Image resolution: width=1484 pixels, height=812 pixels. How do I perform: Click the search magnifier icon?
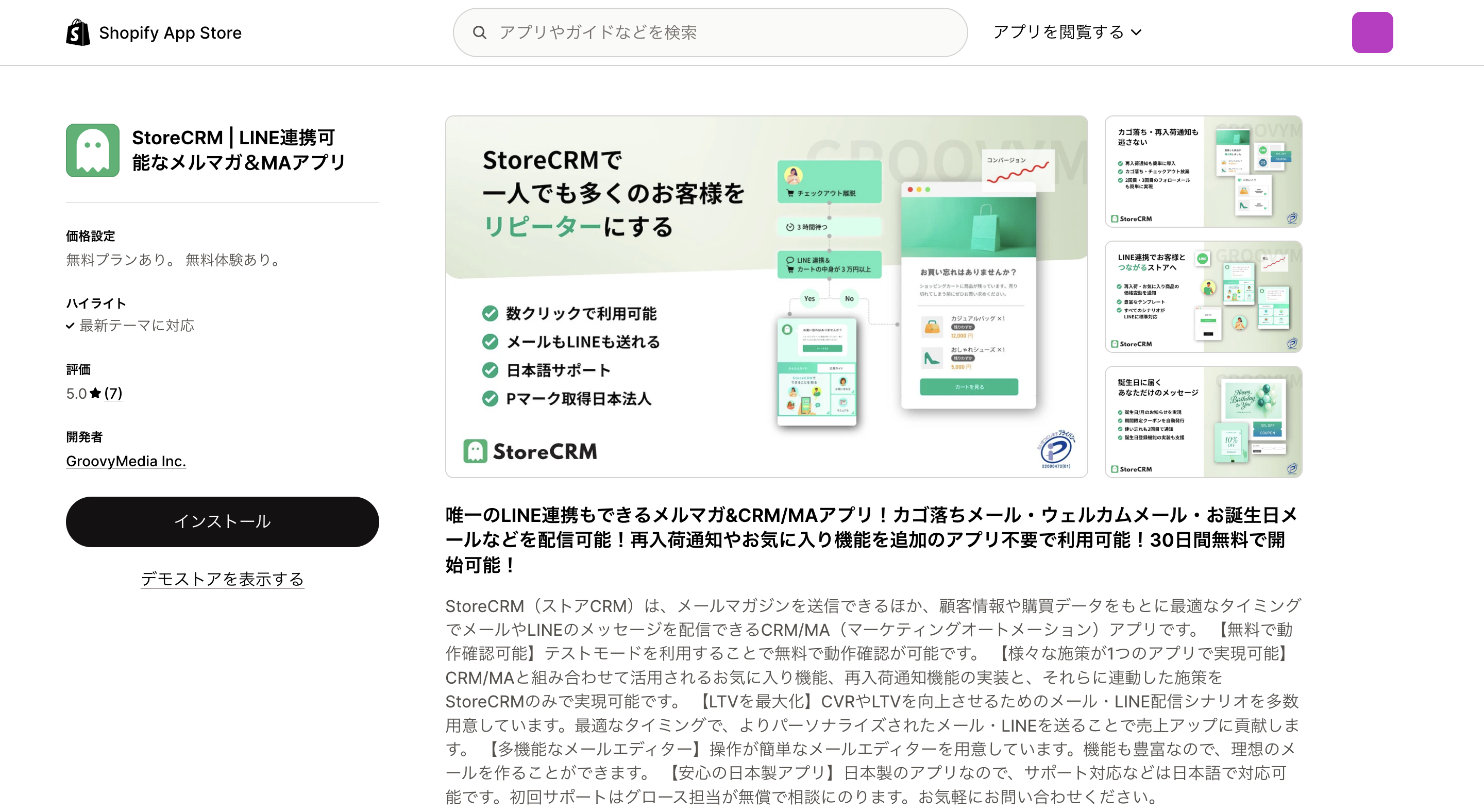[x=479, y=32]
